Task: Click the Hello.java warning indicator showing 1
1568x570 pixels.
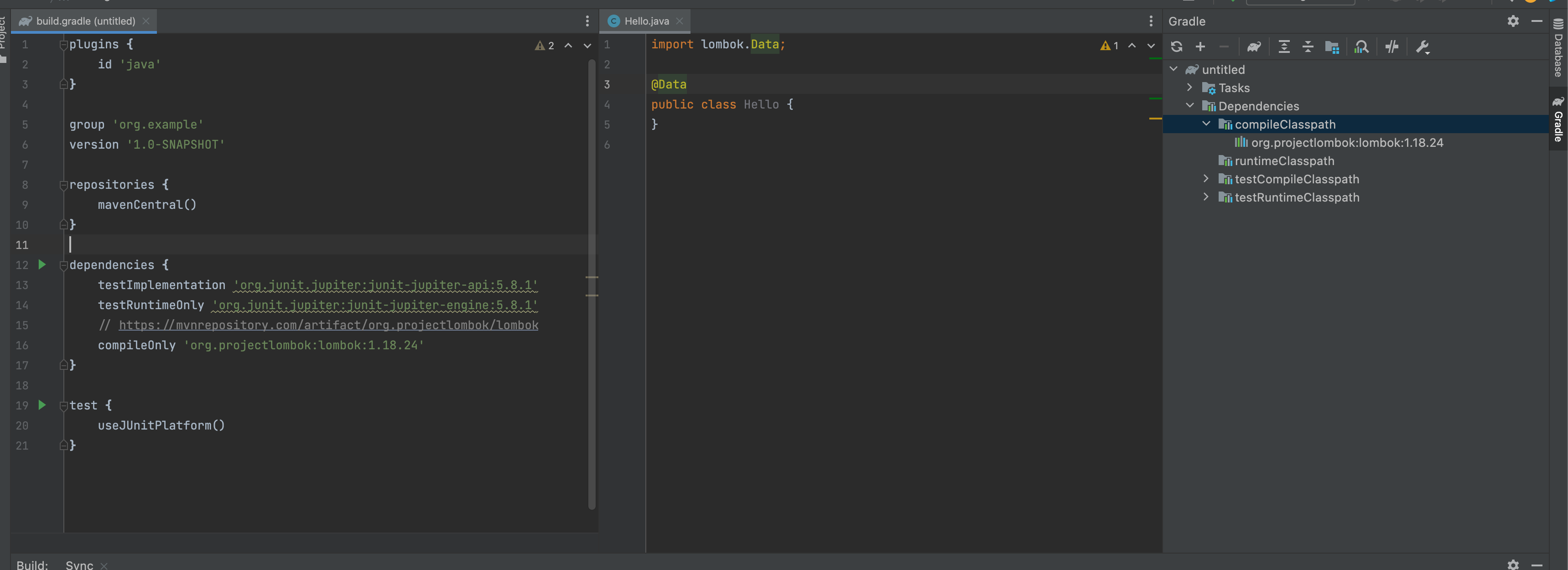Action: tap(1109, 46)
